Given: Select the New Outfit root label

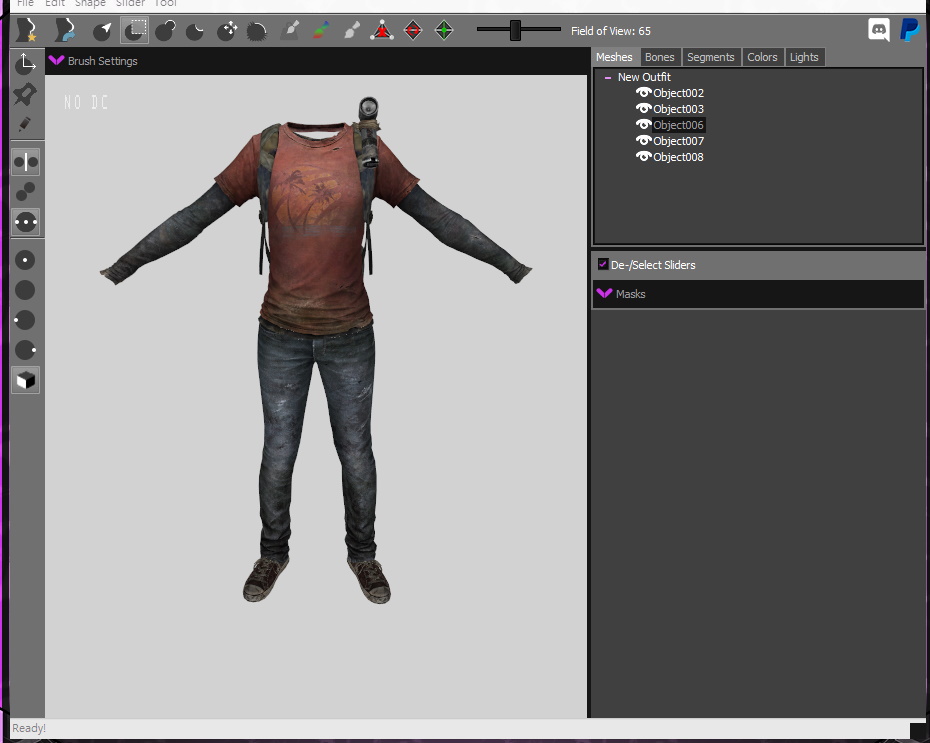Looking at the screenshot, I should click(644, 77).
